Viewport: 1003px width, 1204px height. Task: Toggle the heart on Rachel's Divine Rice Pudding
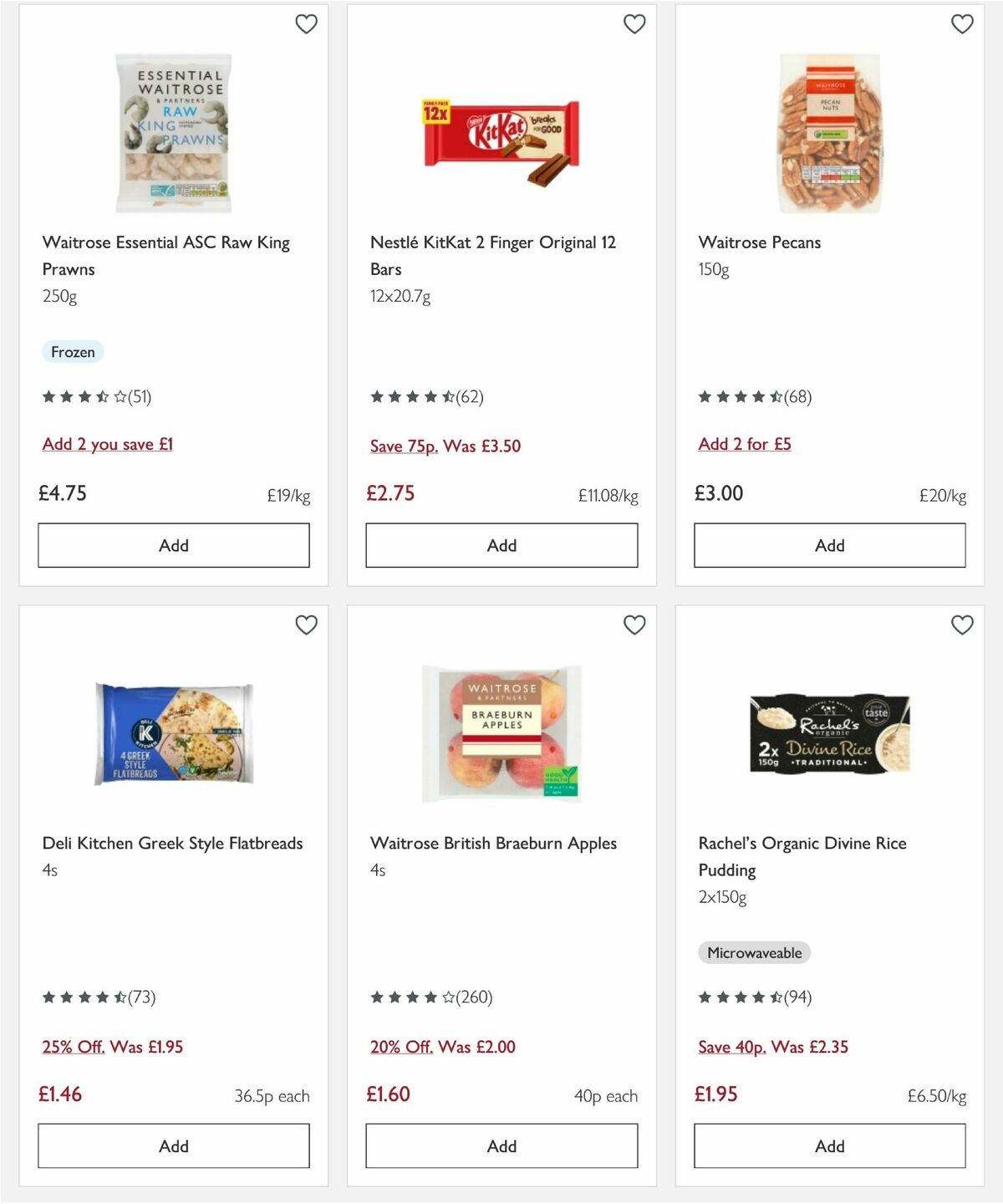pos(962,625)
